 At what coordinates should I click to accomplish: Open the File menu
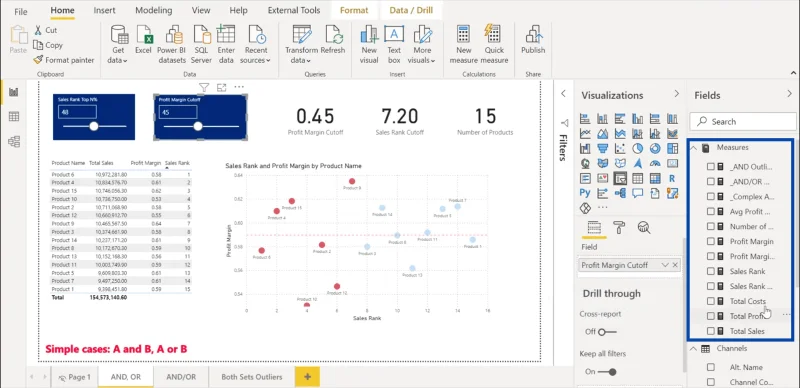click(x=21, y=11)
